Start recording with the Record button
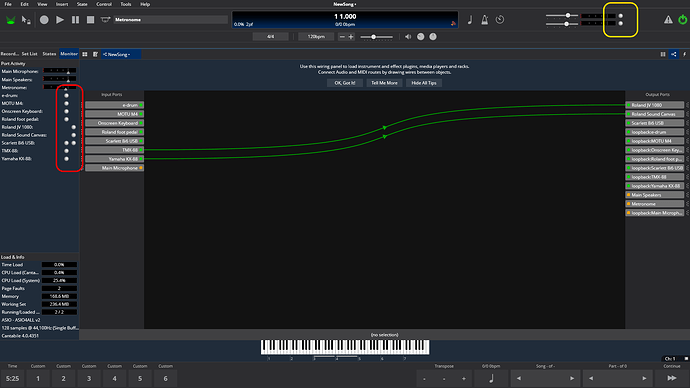The height and width of the screenshot is (388, 690). 44,20
